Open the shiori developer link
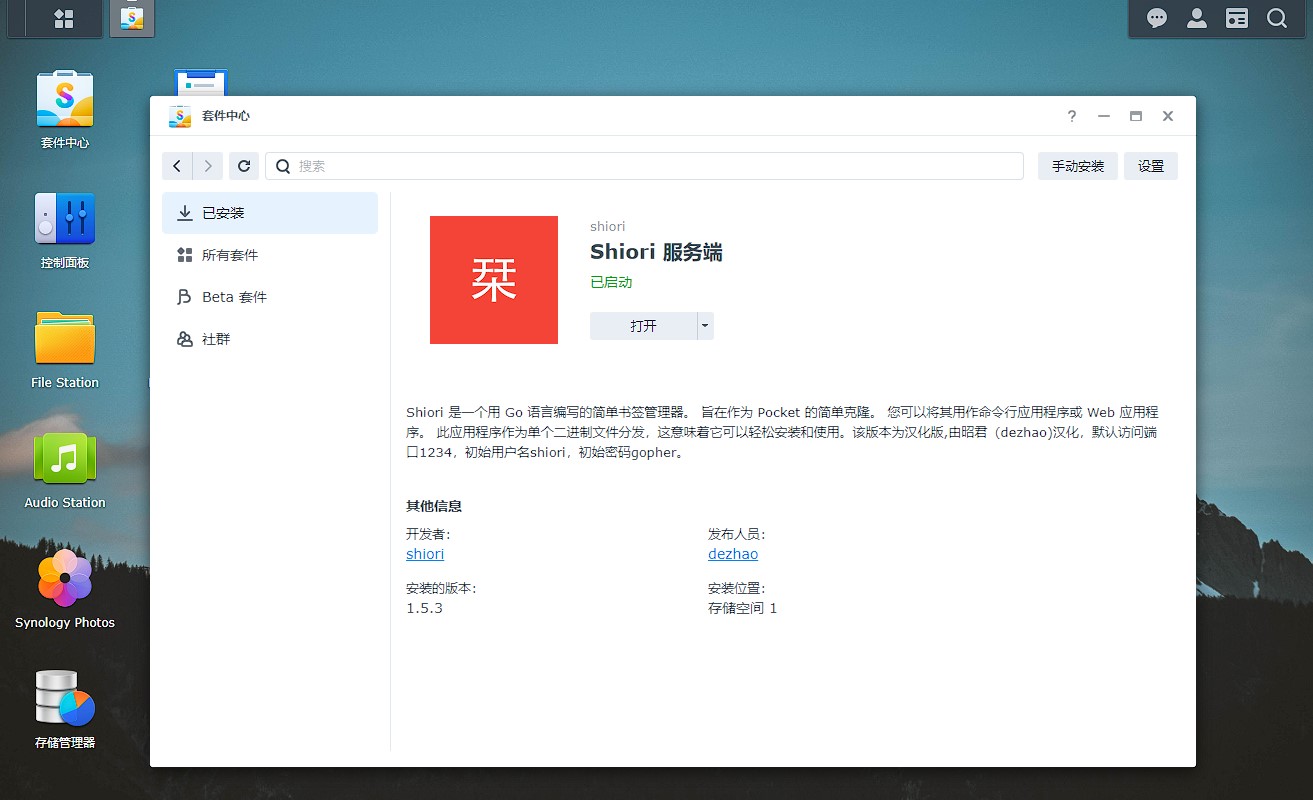The image size is (1313, 800). 425,554
